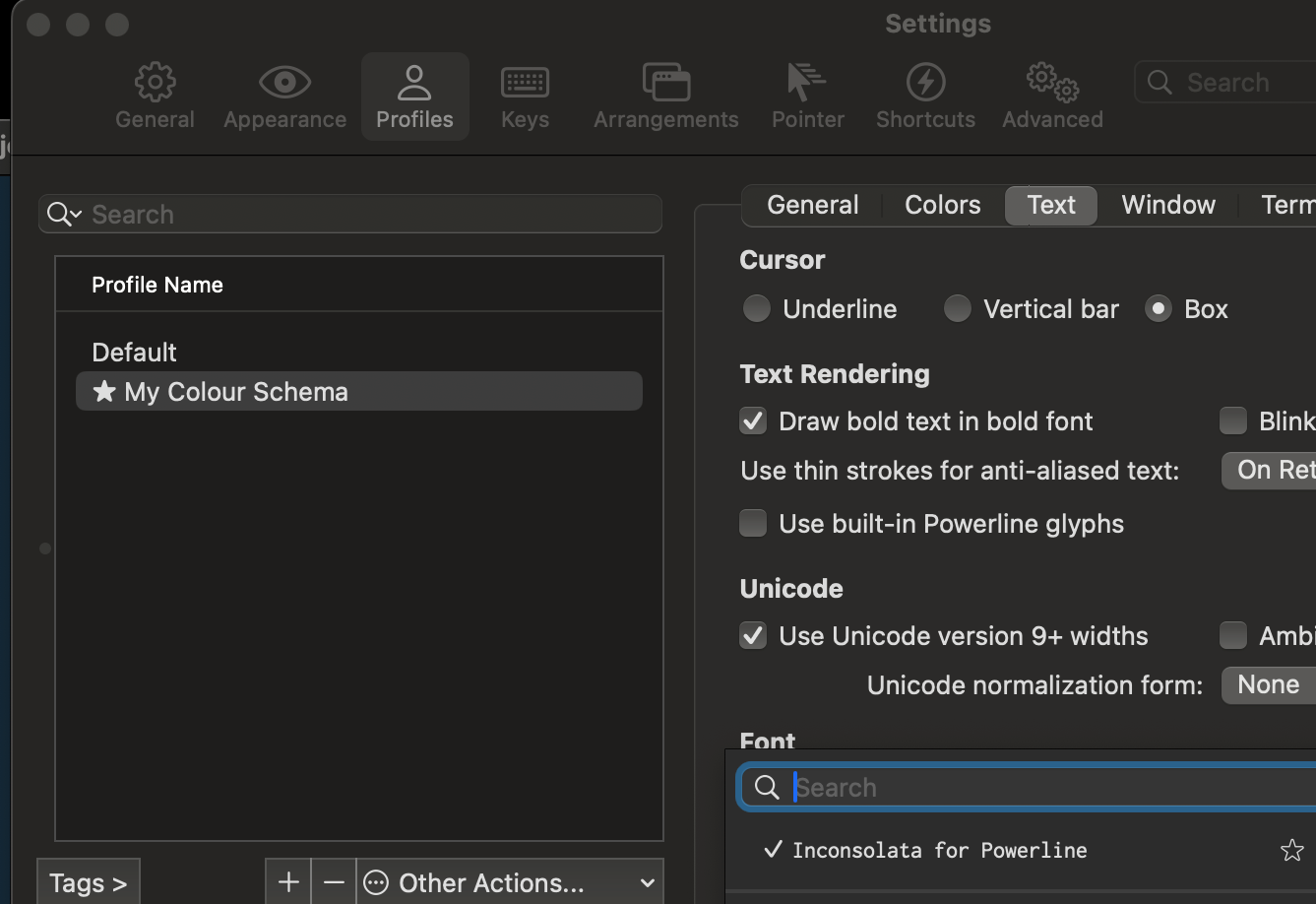Expand the Tags panel
This screenshot has width=1316, height=904.
click(89, 882)
